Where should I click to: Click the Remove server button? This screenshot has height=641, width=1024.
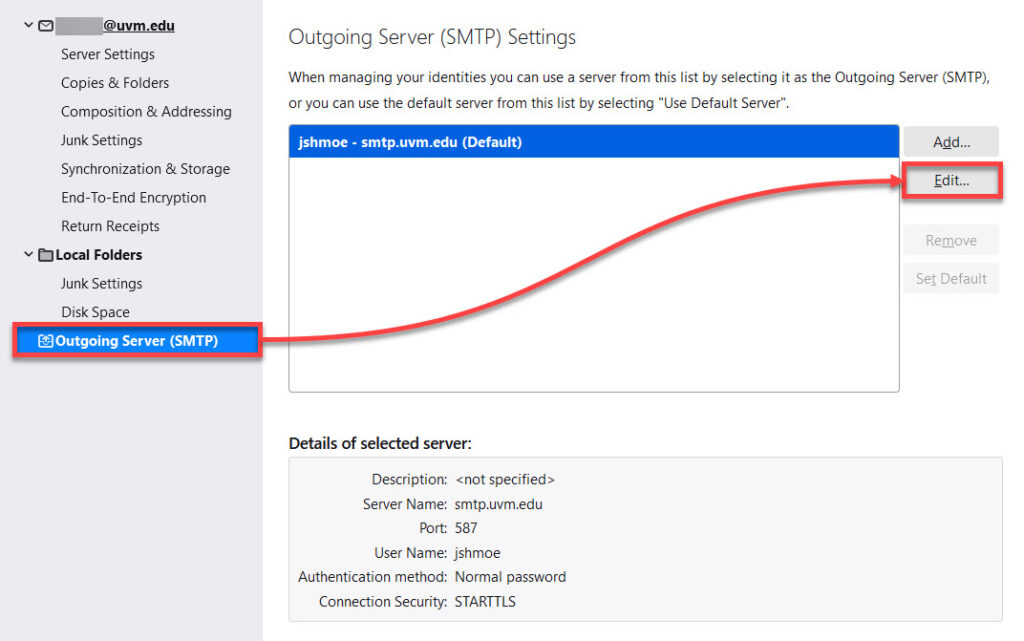tap(951, 240)
